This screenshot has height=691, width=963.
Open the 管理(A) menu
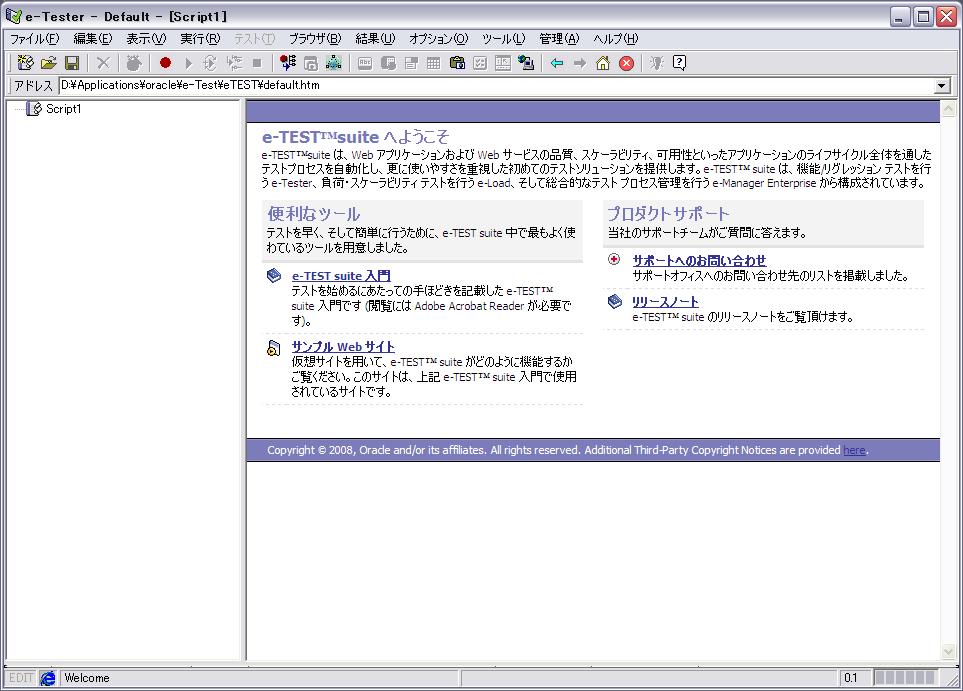coord(559,39)
